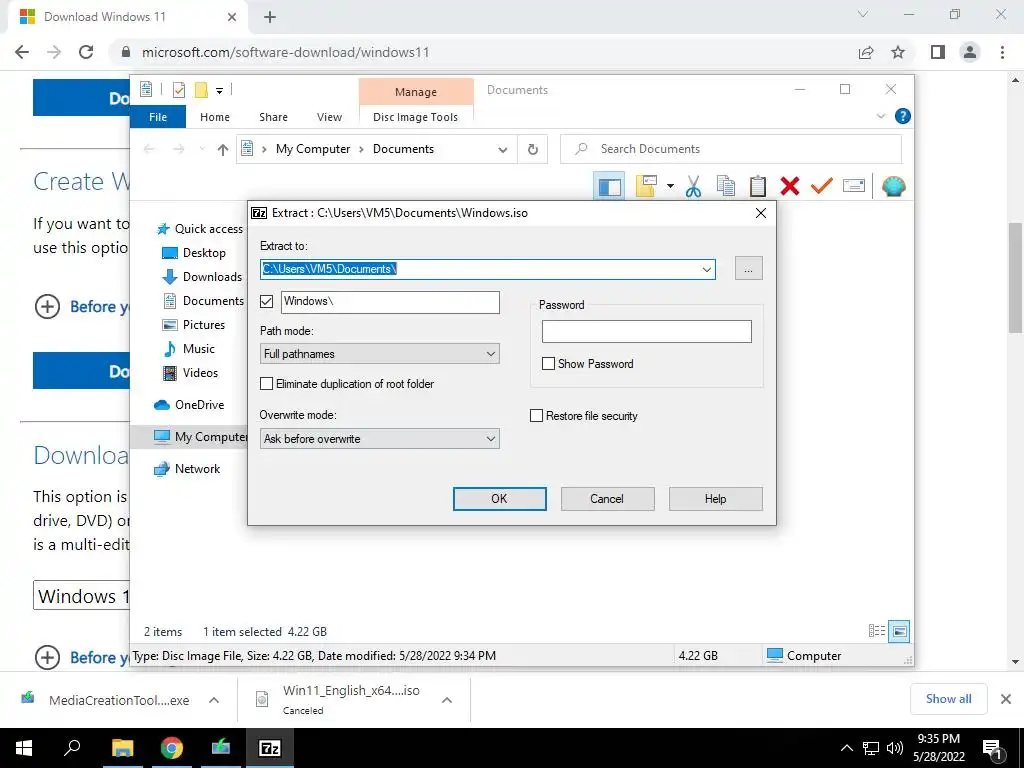Bookmark this page with the star icon
The image size is (1024, 768).
coord(898,52)
